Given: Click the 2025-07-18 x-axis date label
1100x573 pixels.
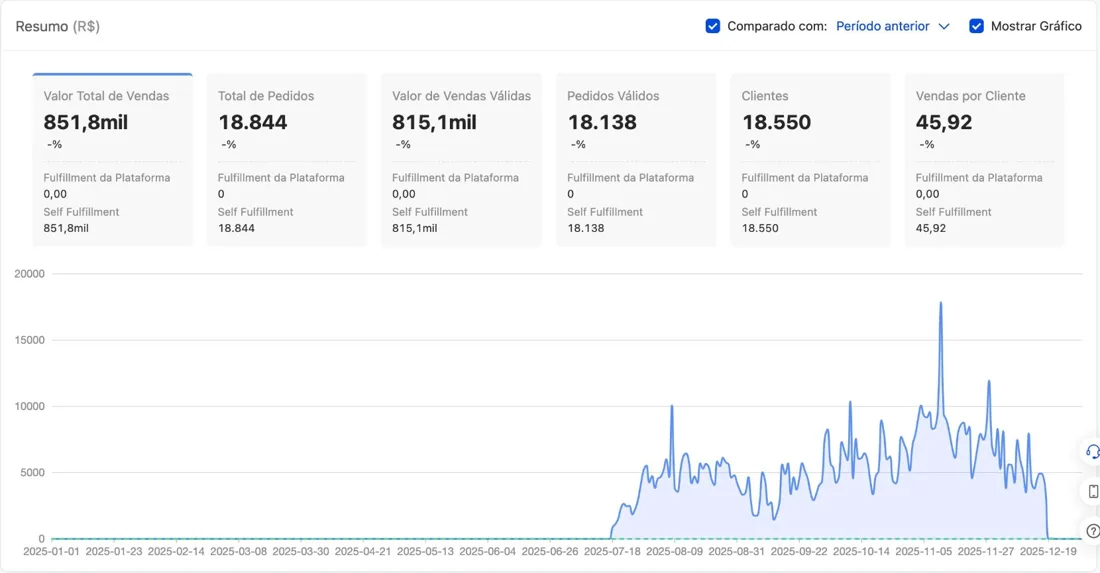Looking at the screenshot, I should click(x=612, y=551).
